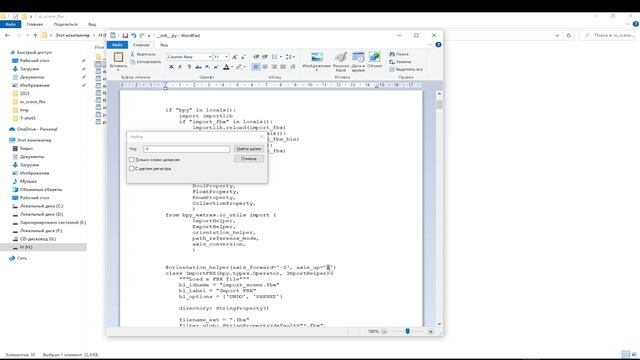Cut selection with Вырезать in WordPad
Image resolution: width=640 pixels, height=360 pixels.
(143, 54)
